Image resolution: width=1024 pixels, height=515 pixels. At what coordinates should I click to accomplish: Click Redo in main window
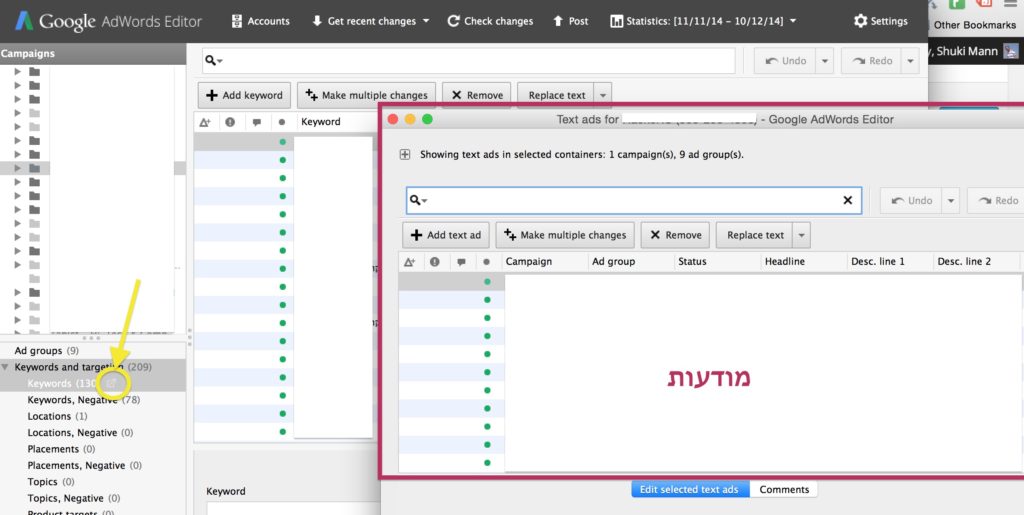(x=872, y=61)
